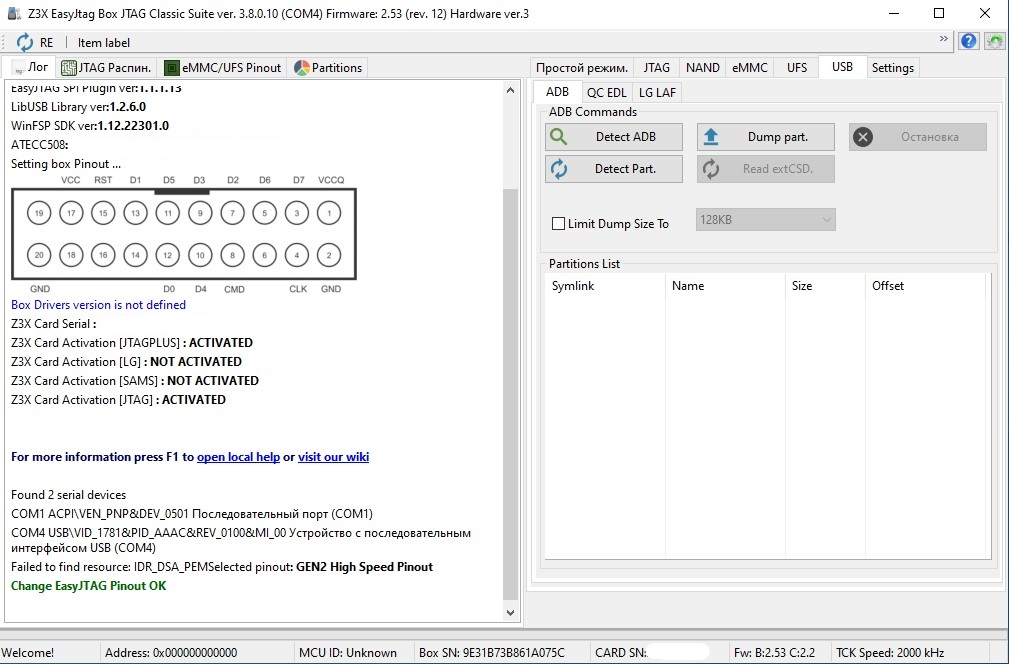Click the Detect ADB button

[x=614, y=137]
